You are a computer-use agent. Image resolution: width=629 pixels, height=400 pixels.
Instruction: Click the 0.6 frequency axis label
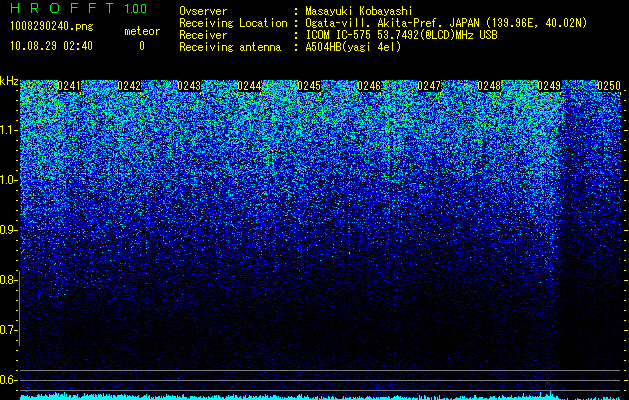click(8, 380)
